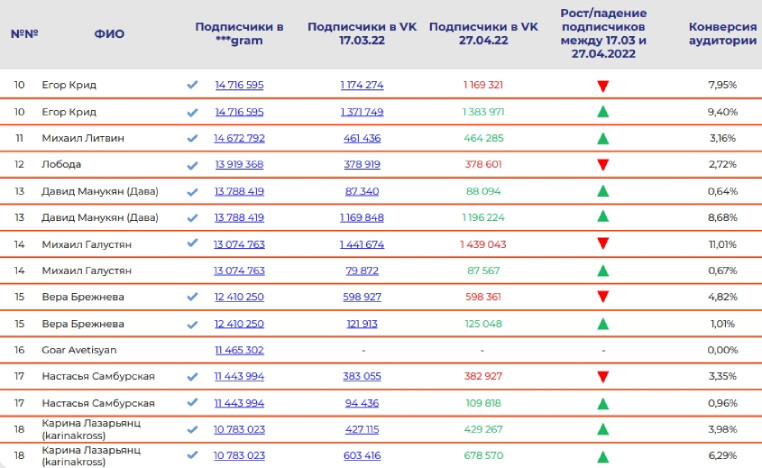This screenshot has height=468, width=762.
Task: Click the ФИО column header
Action: (109, 33)
